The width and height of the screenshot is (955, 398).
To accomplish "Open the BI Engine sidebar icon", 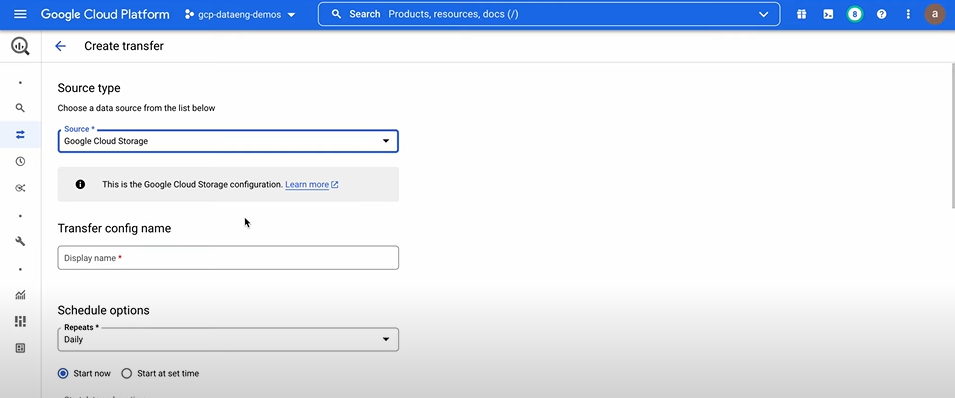I will tap(20, 348).
